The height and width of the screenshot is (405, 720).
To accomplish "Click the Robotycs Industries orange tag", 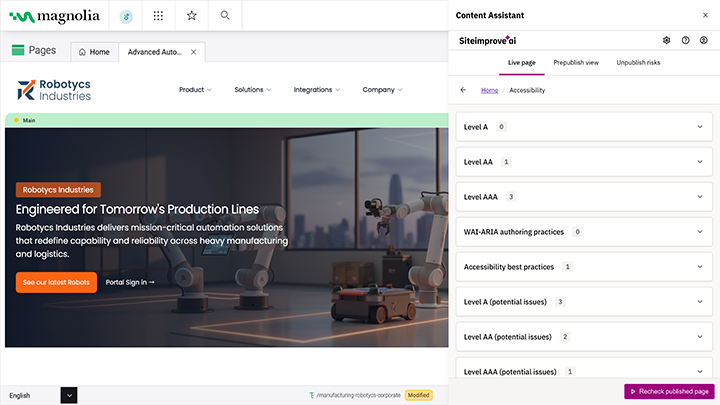I will pos(58,190).
